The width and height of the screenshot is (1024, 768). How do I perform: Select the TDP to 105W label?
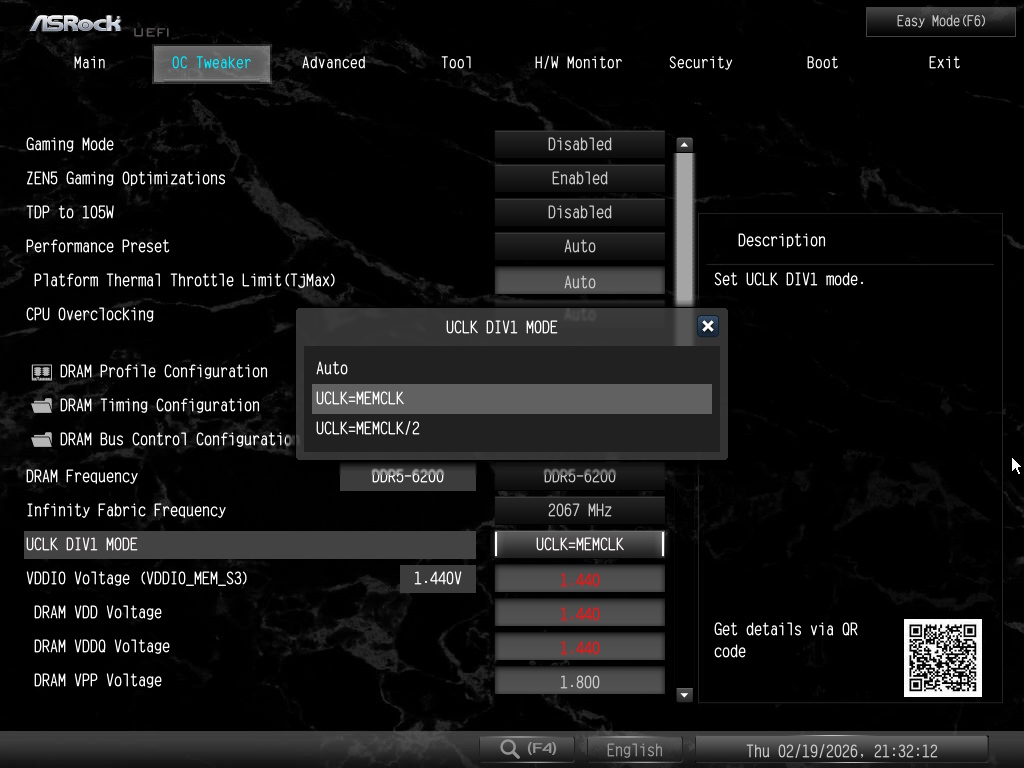point(70,212)
